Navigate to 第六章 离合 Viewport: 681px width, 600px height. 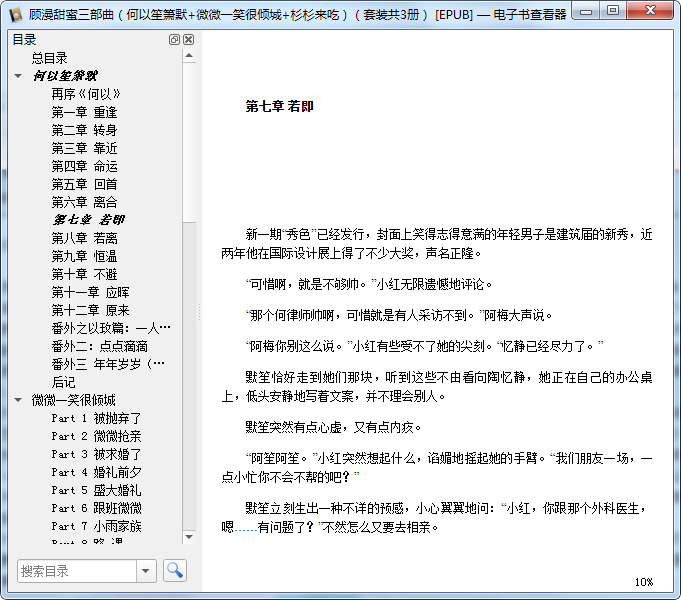pos(84,202)
